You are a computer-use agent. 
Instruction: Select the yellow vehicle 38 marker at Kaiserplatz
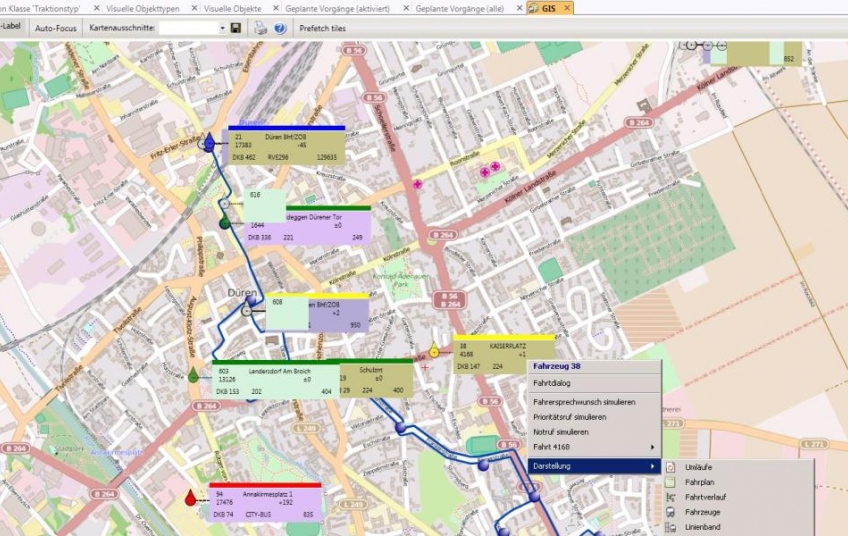(x=434, y=351)
